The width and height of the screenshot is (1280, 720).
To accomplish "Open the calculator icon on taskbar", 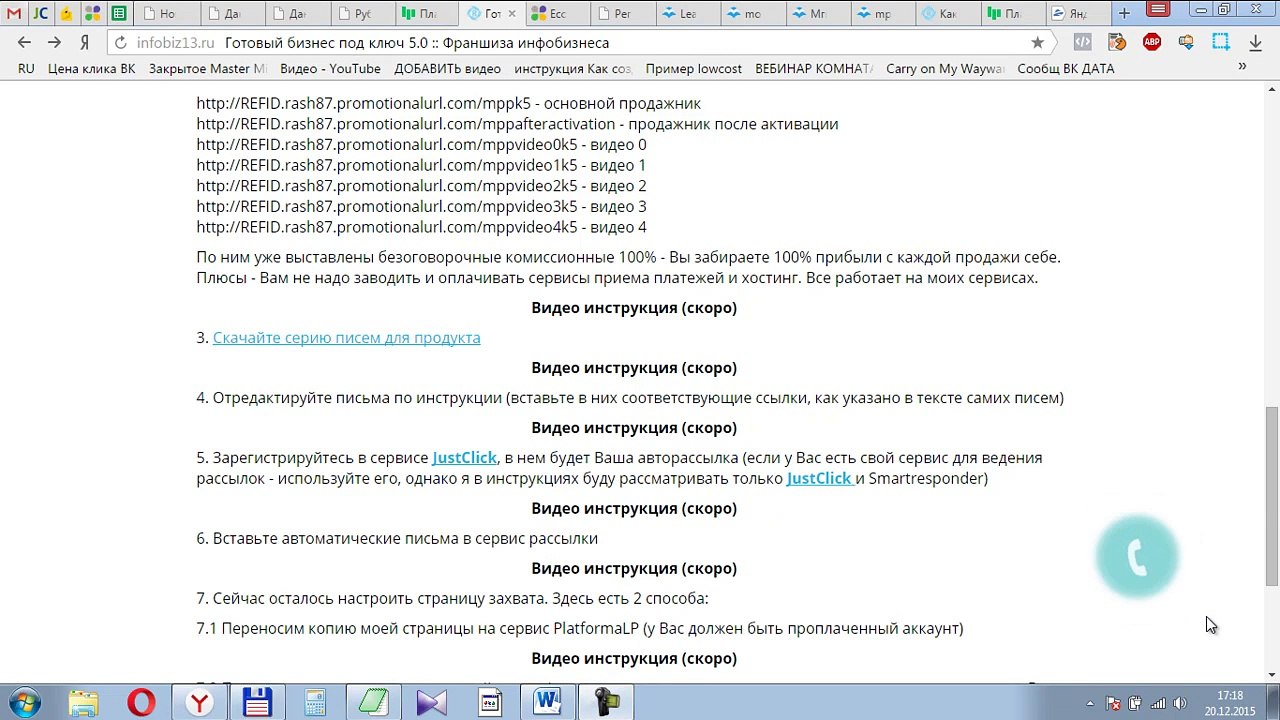I will coord(315,703).
